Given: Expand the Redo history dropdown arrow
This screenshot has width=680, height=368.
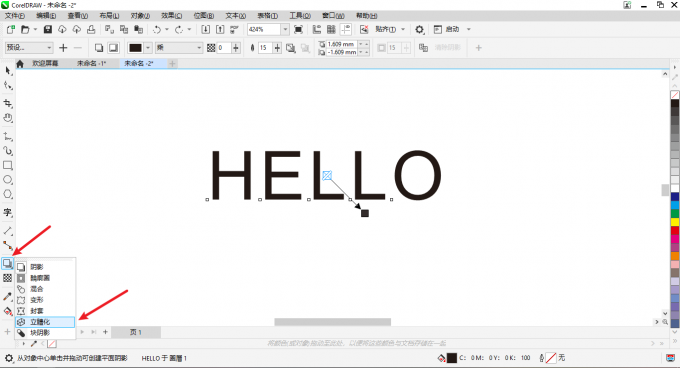Looking at the screenshot, I should 189,29.
